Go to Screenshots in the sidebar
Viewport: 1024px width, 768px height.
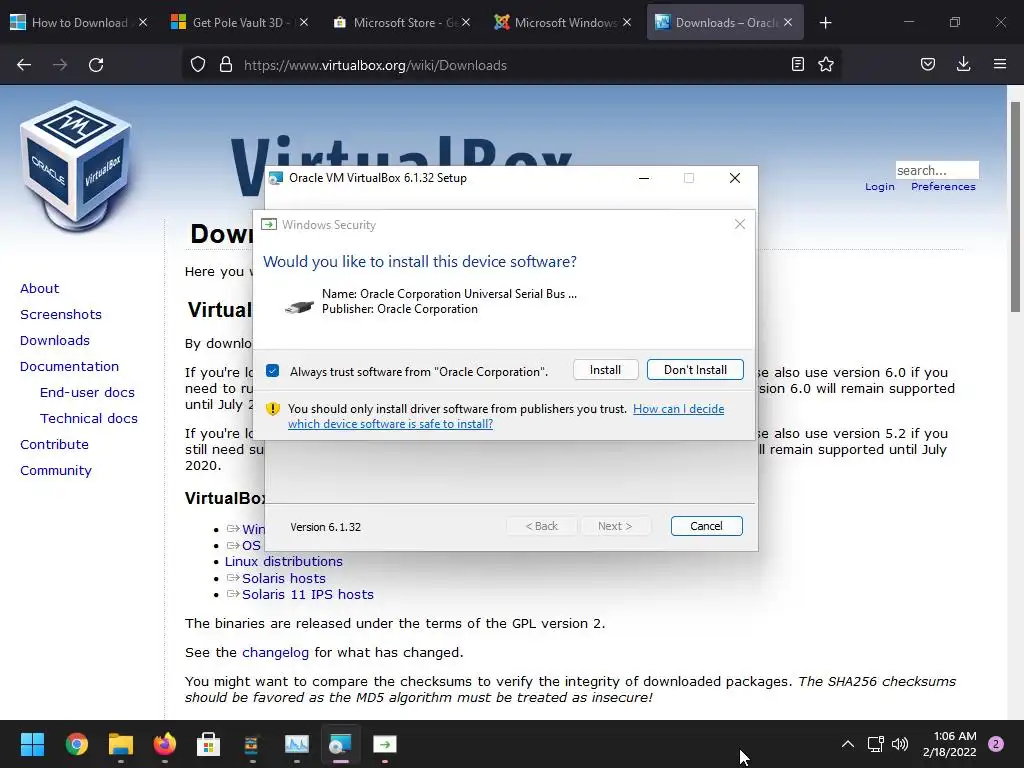(61, 315)
